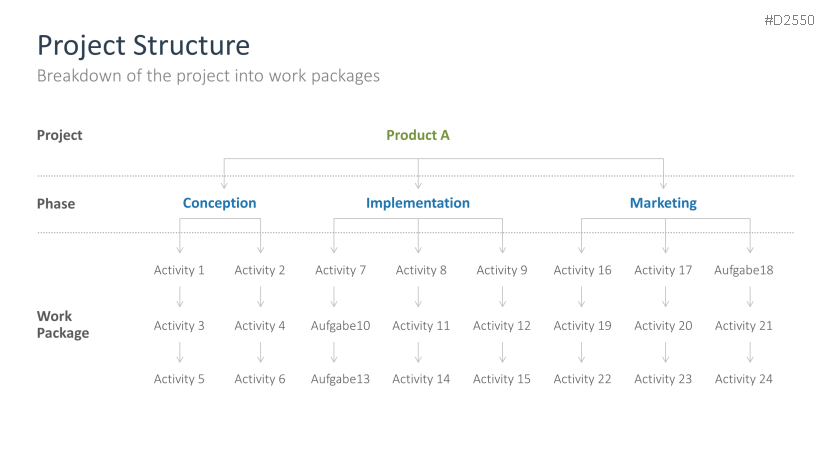Click the Activity 20 text box
This screenshot has width=829, height=466.
[663, 325]
